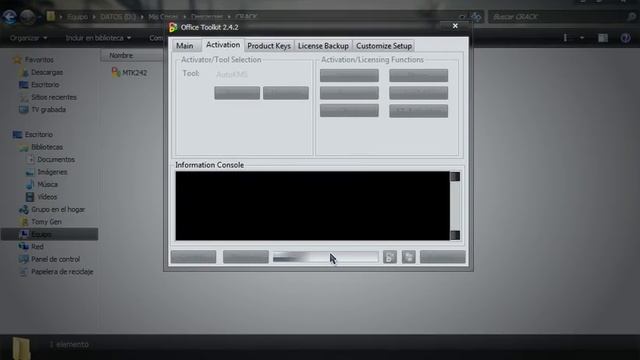Select the MTK242 file
This screenshot has width=640, height=360.
click(130, 73)
